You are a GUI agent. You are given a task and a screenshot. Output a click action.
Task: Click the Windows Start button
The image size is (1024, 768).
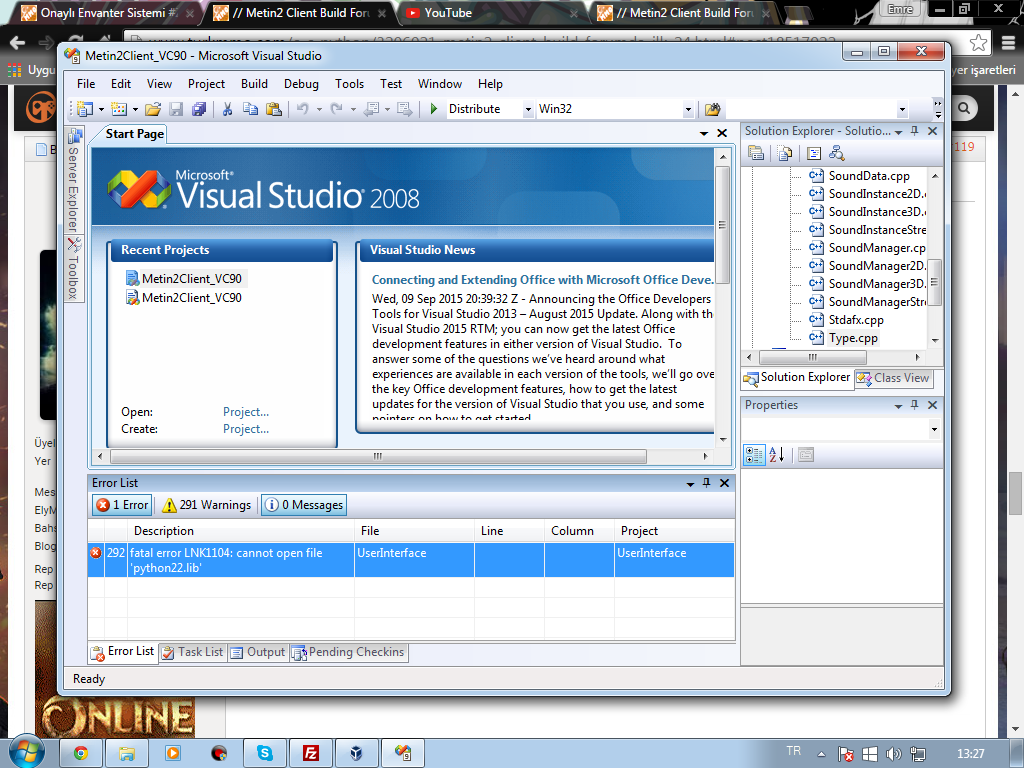click(x=25, y=752)
